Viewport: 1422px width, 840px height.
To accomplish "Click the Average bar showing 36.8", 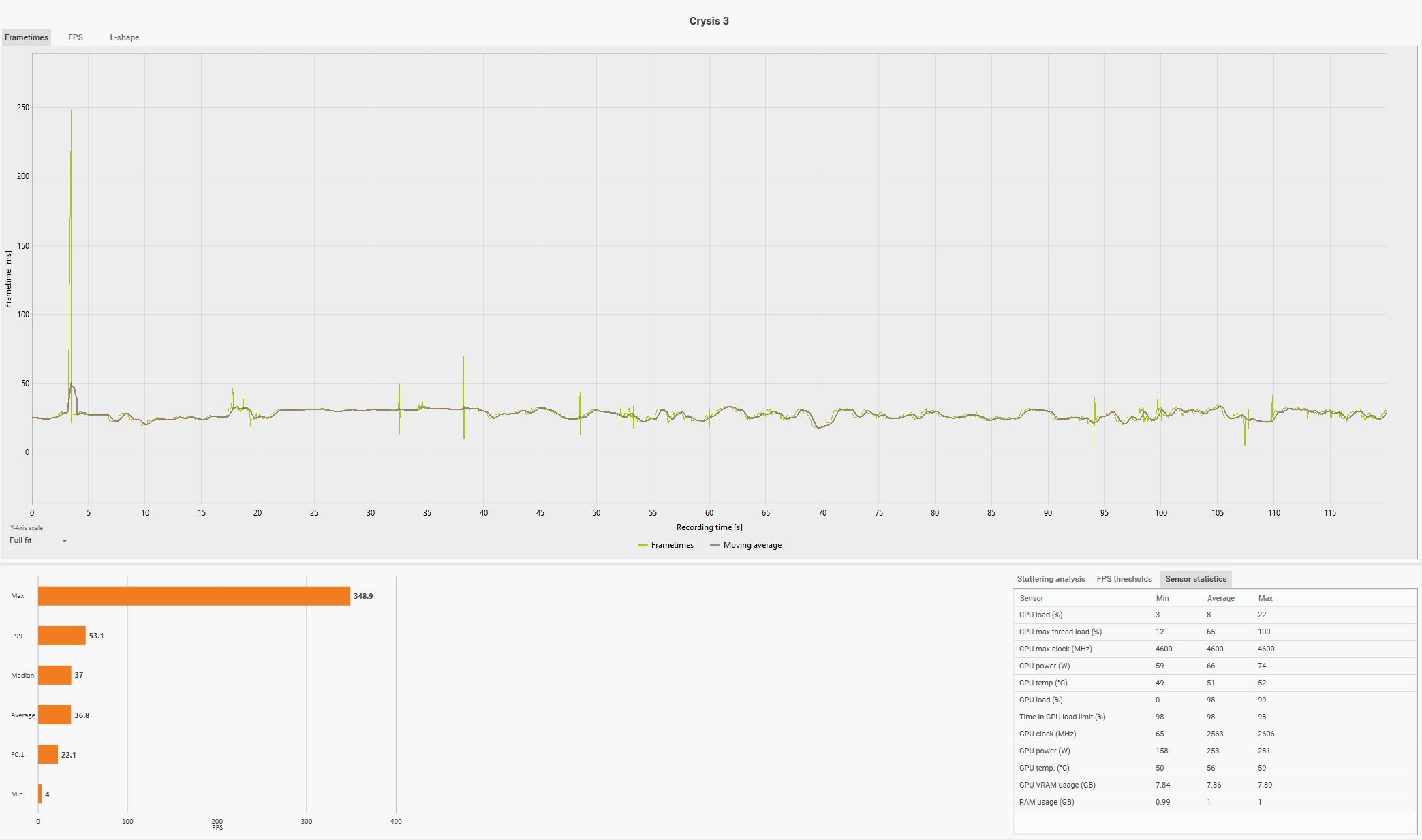I will click(x=55, y=715).
